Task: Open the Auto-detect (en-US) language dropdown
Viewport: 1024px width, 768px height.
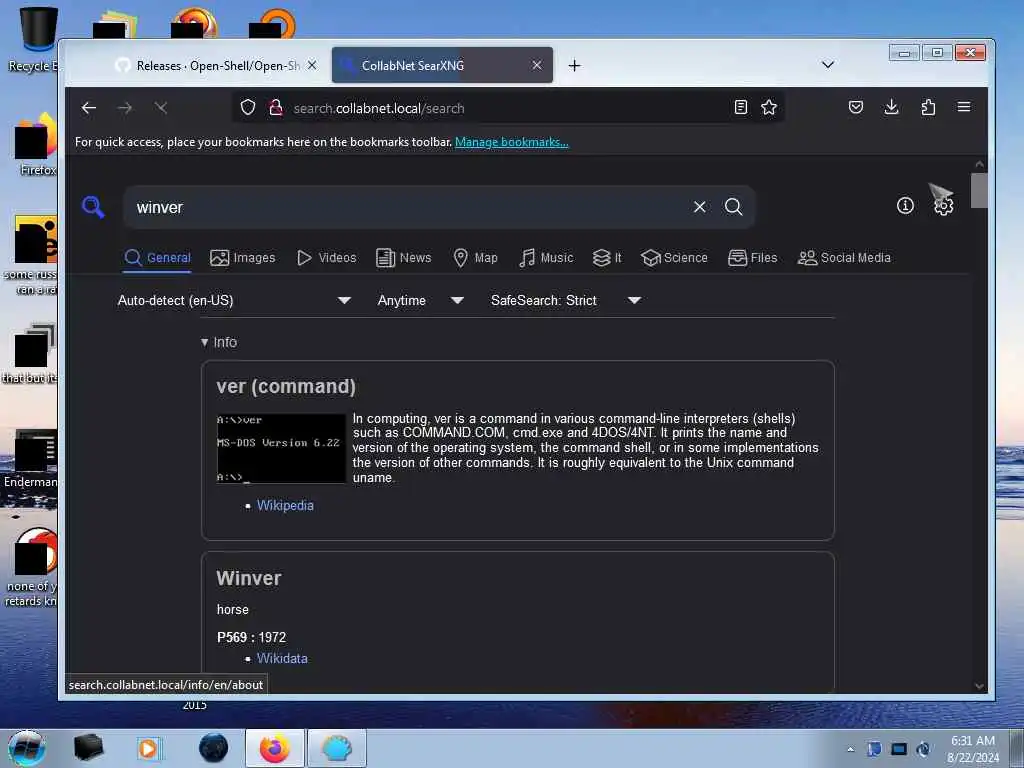Action: coord(234,300)
